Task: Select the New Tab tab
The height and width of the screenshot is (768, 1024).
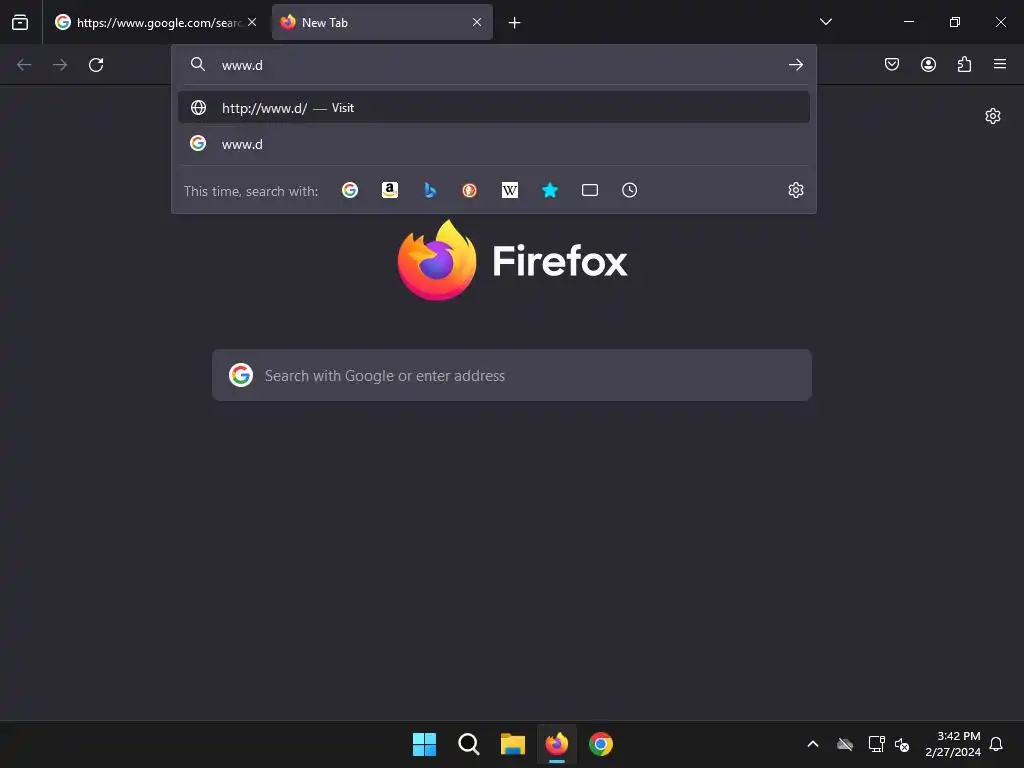Action: coord(382,22)
